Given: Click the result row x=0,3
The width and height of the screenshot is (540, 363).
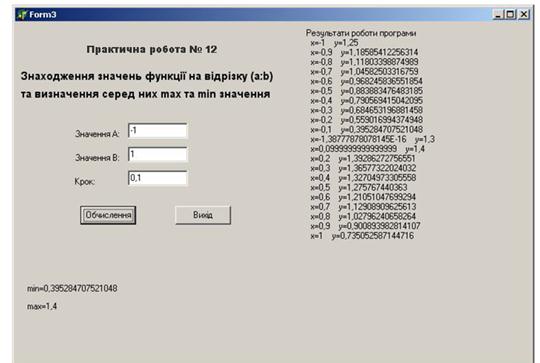Looking at the screenshot, I should [363, 168].
